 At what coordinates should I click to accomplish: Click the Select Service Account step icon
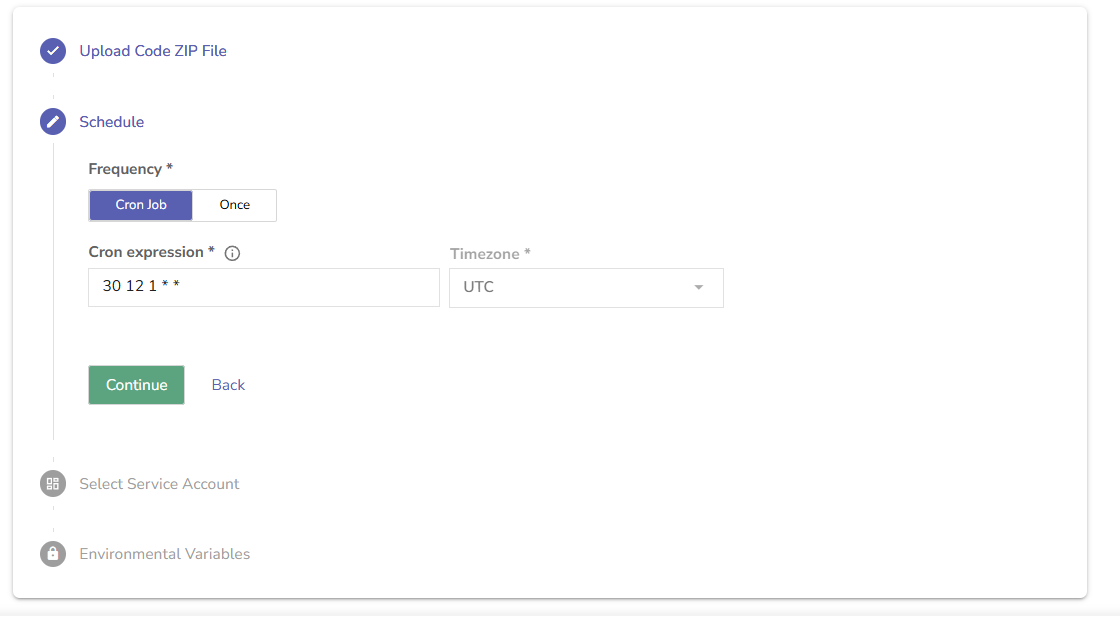(53, 484)
